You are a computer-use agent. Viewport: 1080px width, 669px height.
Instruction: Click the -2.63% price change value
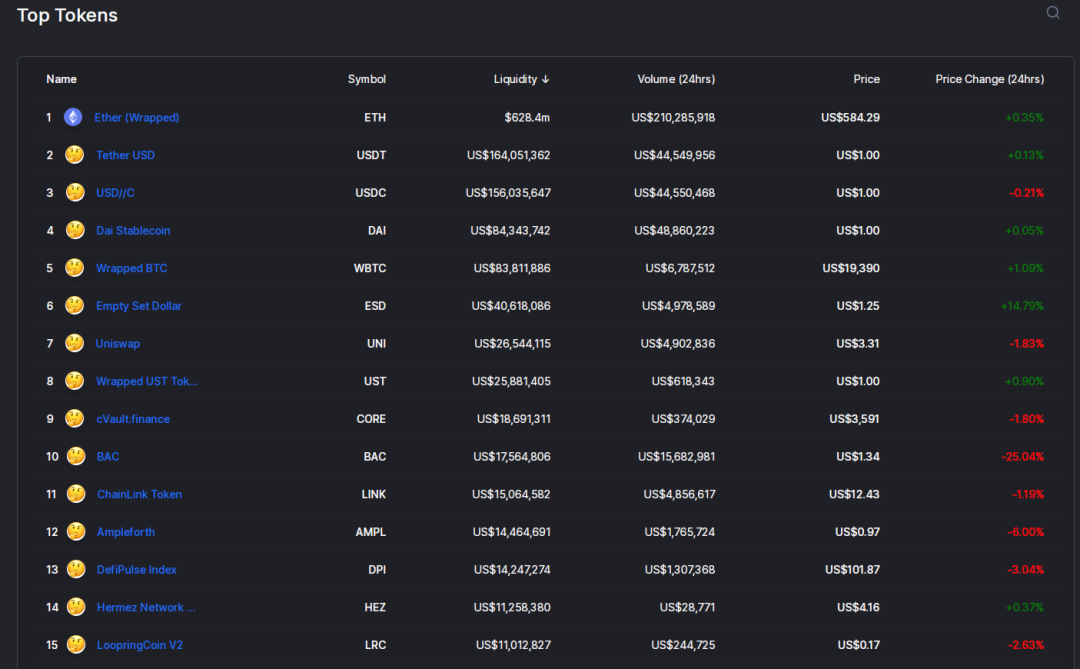[1026, 645]
